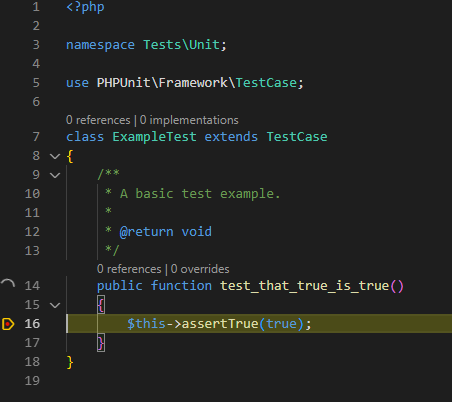The height and width of the screenshot is (402, 452).
Task: Click PHPUnit\Framework in the use statement
Action: [x=162, y=83]
